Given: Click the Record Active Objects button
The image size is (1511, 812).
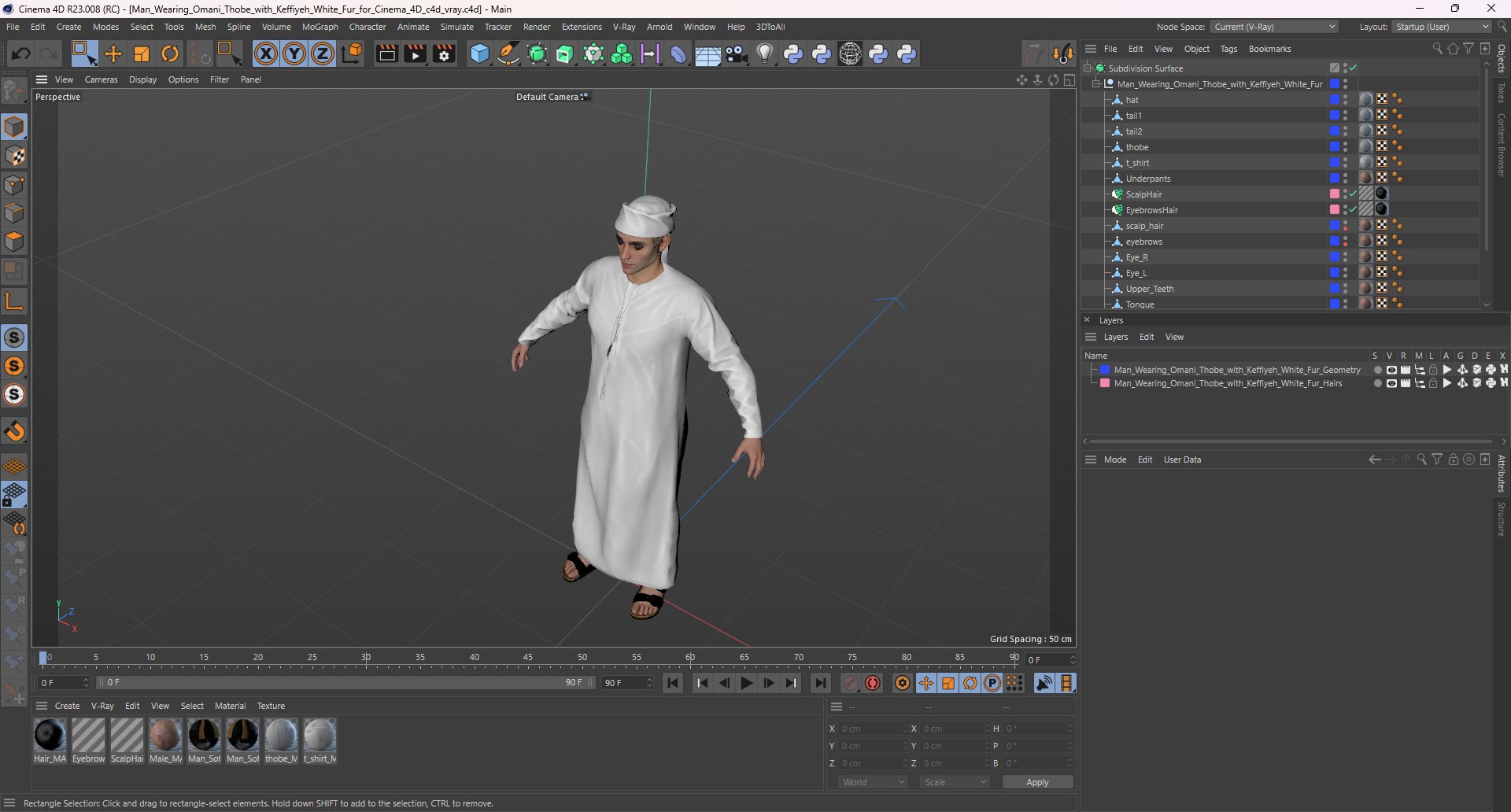Looking at the screenshot, I should (x=851, y=683).
